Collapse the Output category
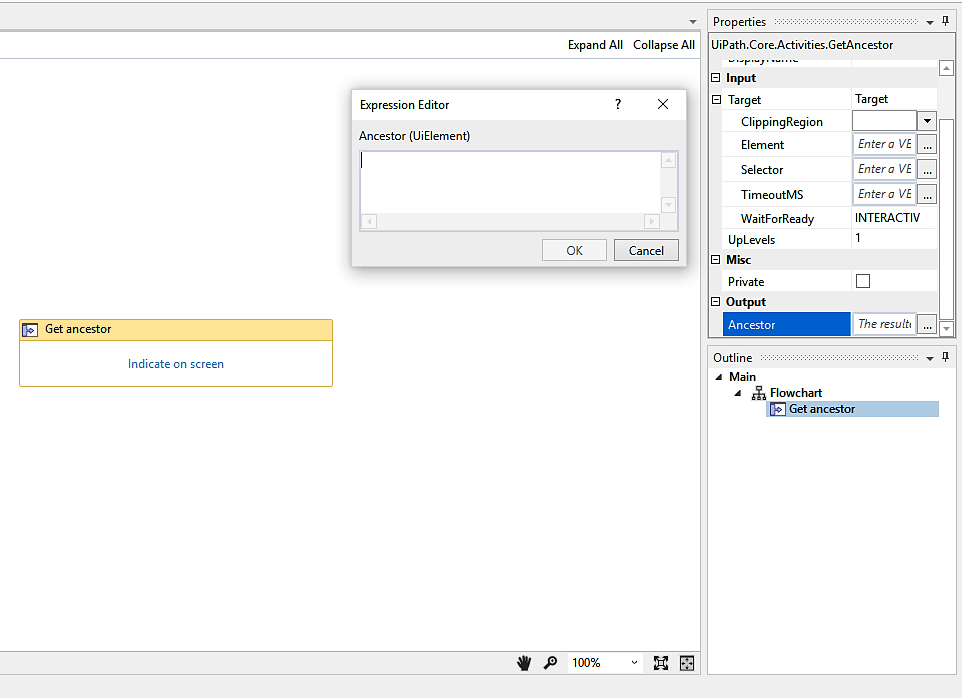This screenshot has height=698, width=962. (715, 301)
